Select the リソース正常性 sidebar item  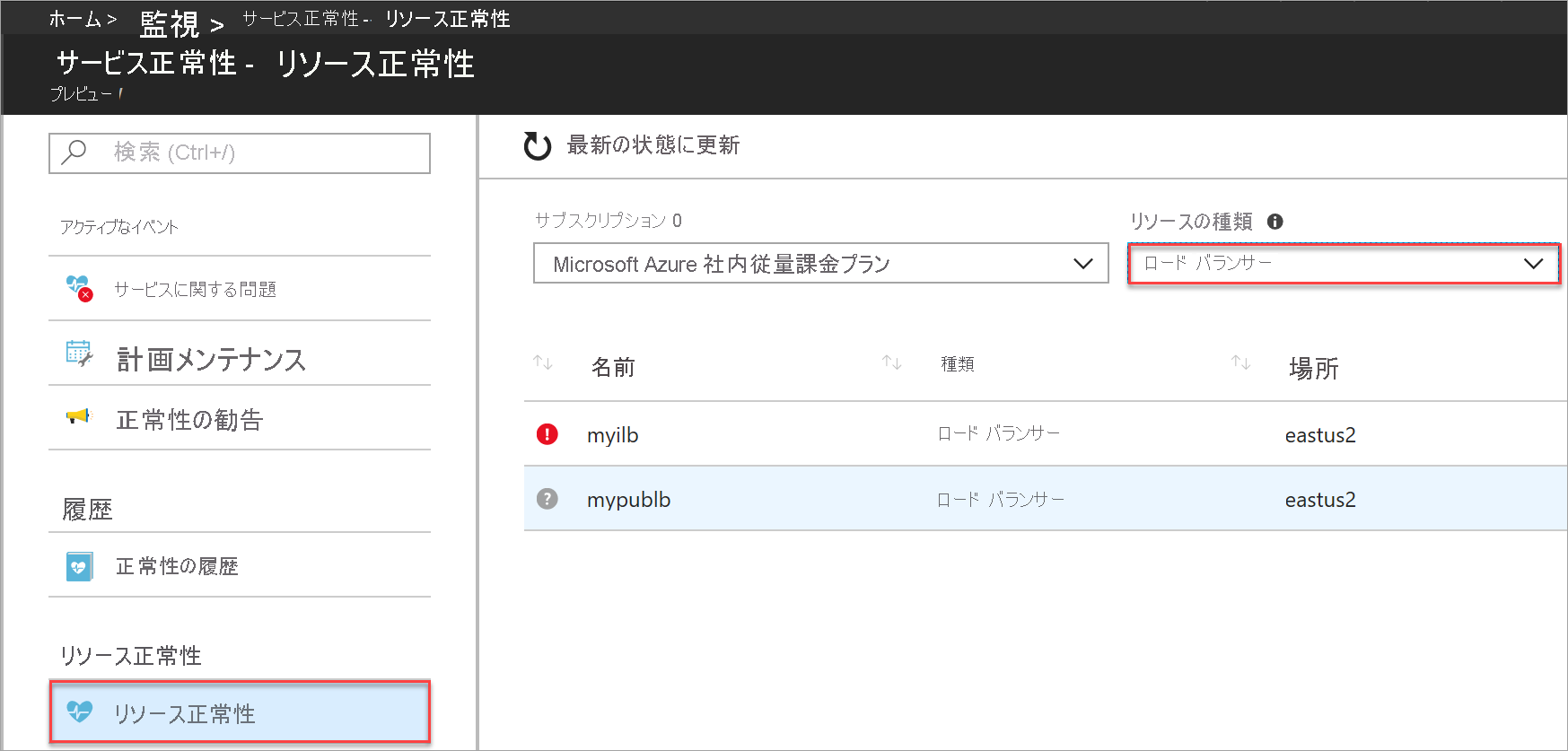(x=240, y=712)
